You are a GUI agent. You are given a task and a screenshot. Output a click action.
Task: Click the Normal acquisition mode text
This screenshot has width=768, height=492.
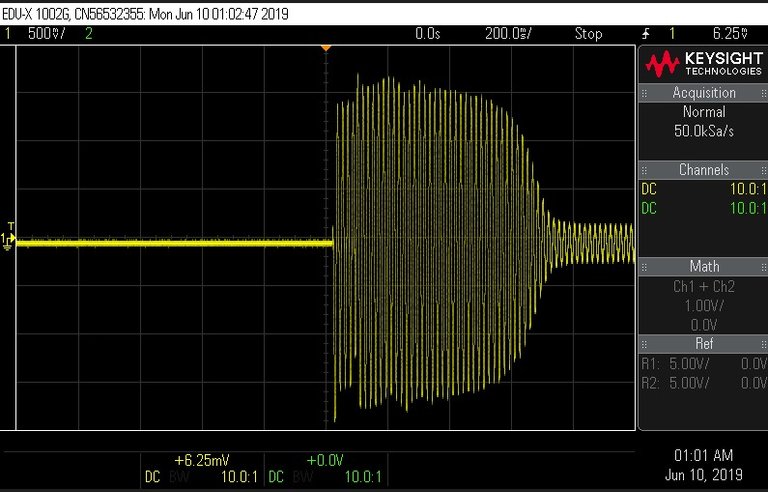(704, 112)
